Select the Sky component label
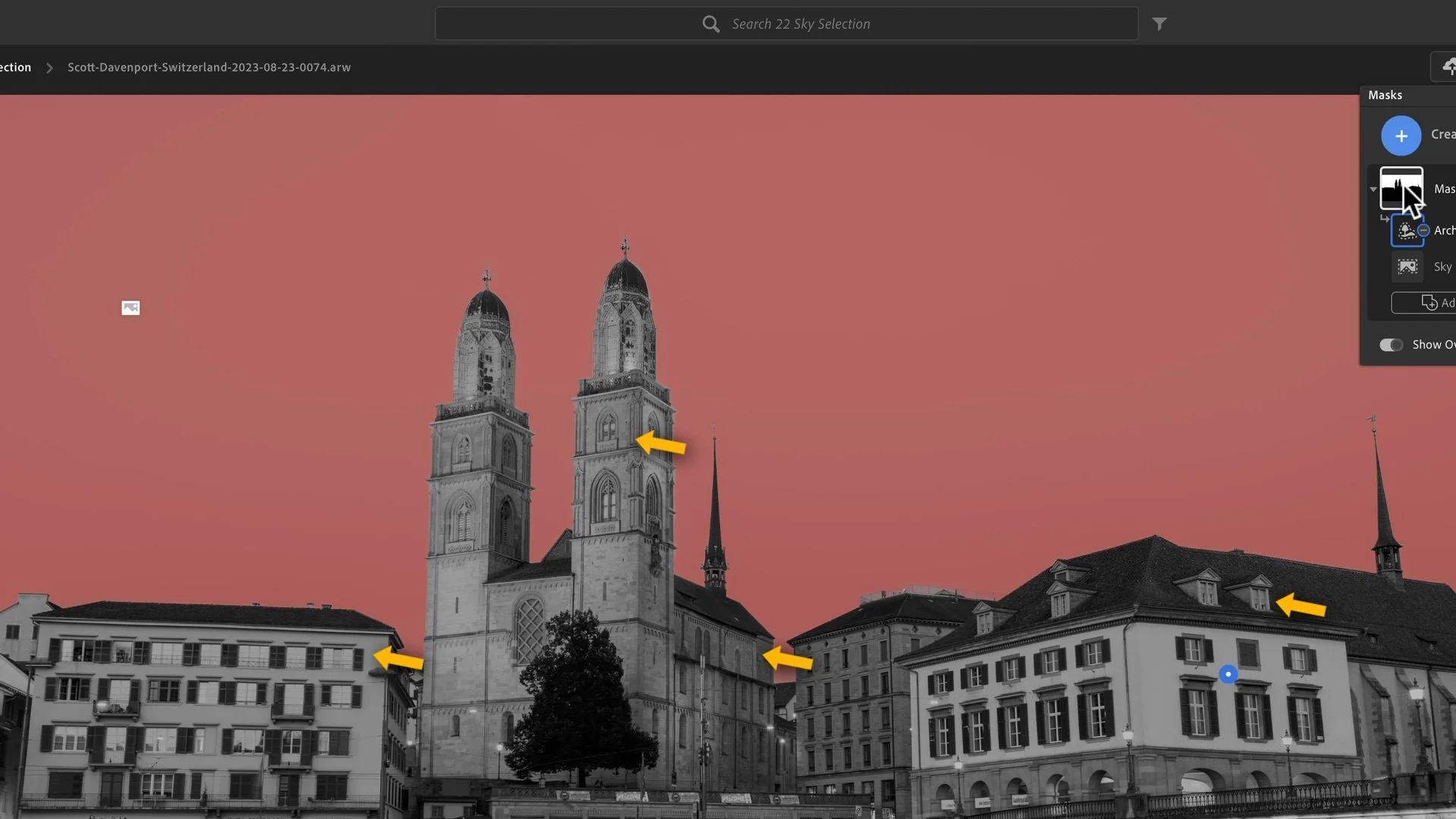The height and width of the screenshot is (819, 1456). coord(1442,267)
